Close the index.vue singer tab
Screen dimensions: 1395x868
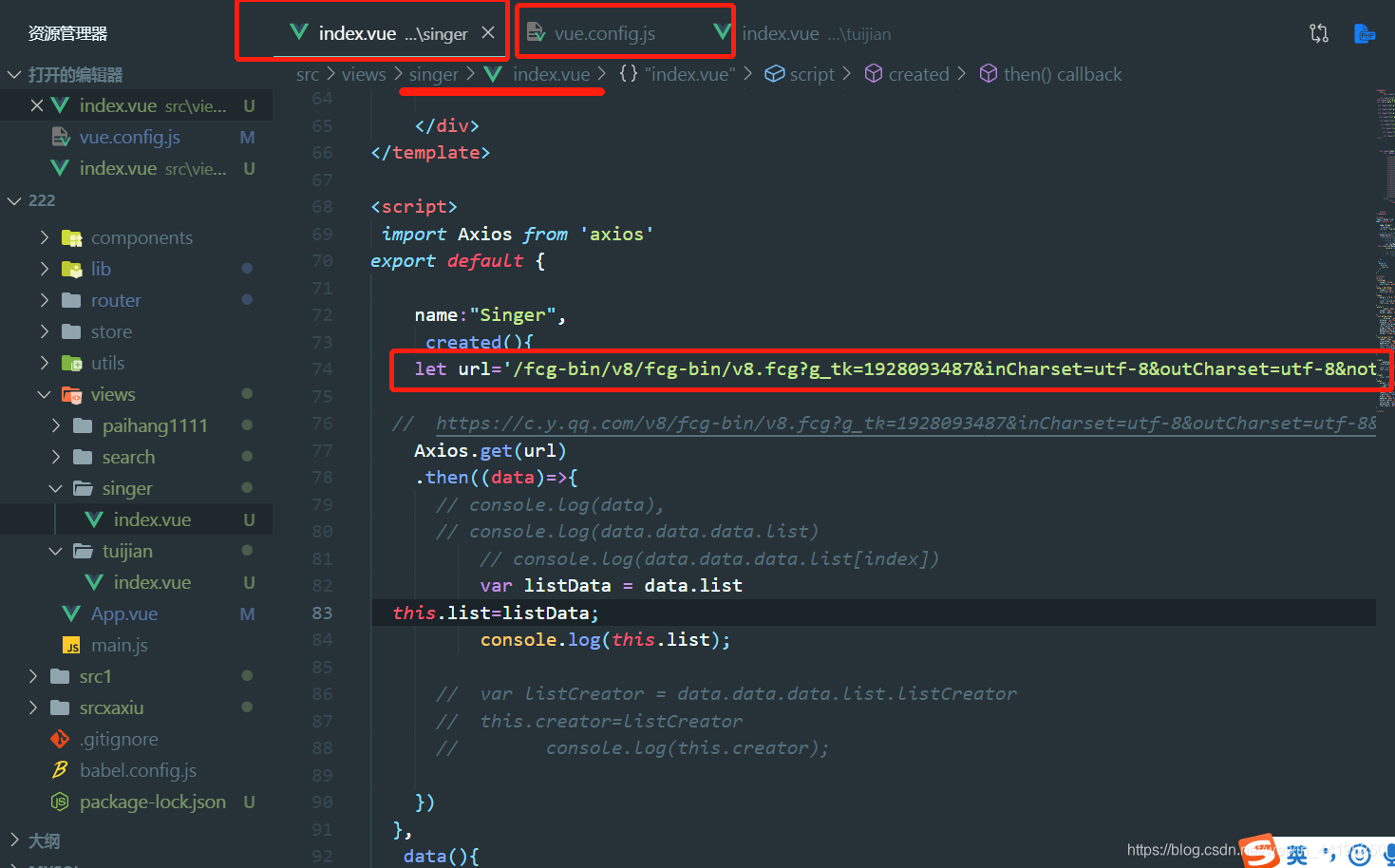point(488,32)
